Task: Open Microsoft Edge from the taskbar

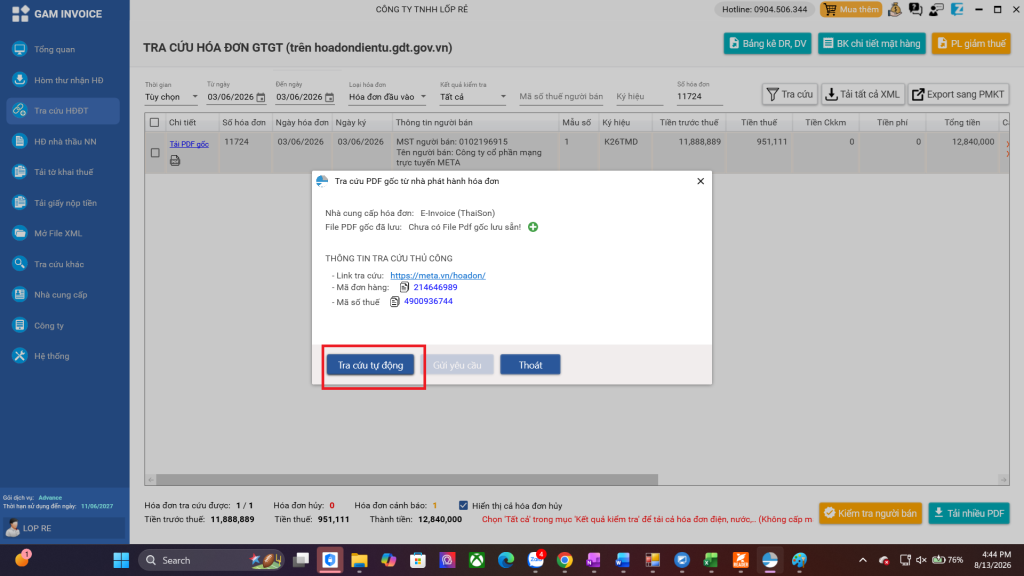Action: pyautogui.click(x=506, y=560)
